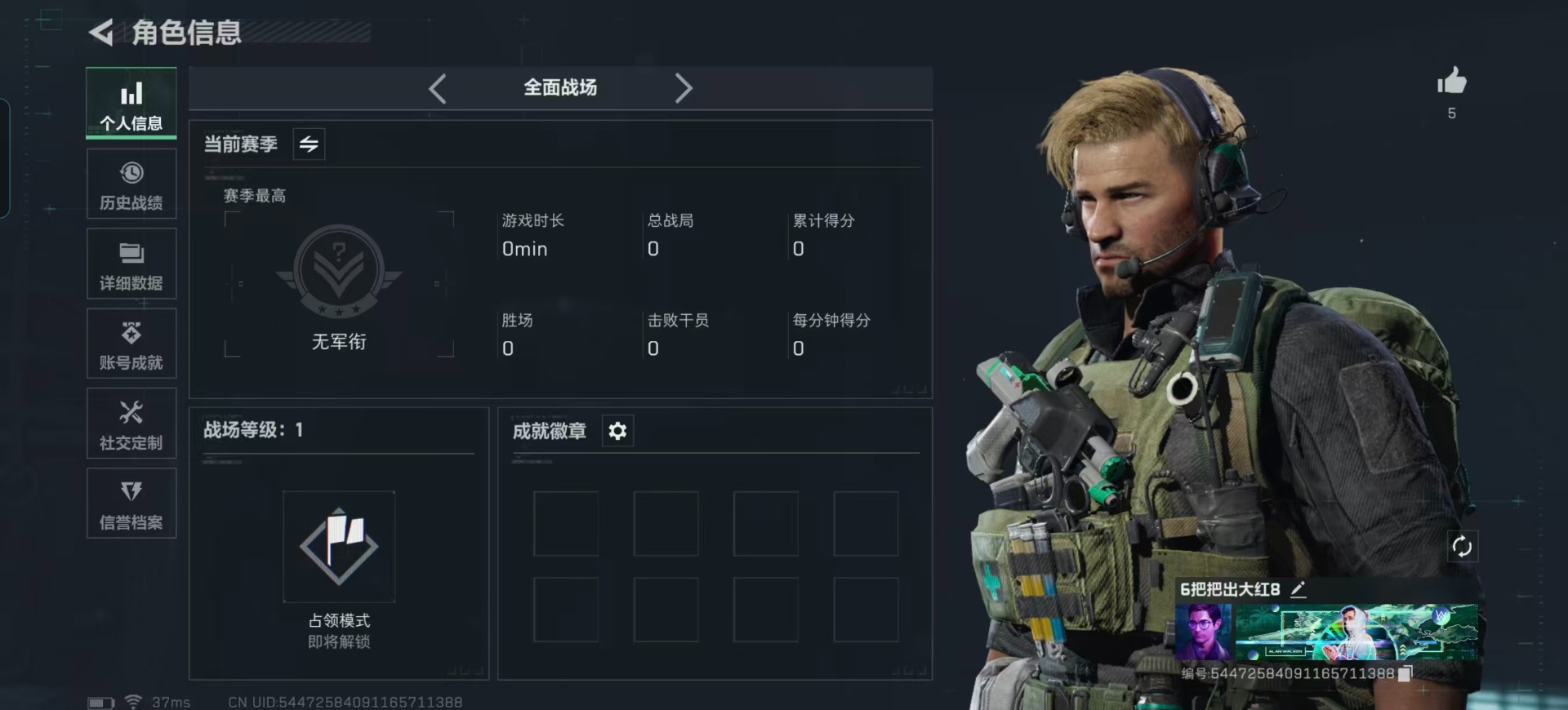Select the 占领模式 mode card

point(339,547)
